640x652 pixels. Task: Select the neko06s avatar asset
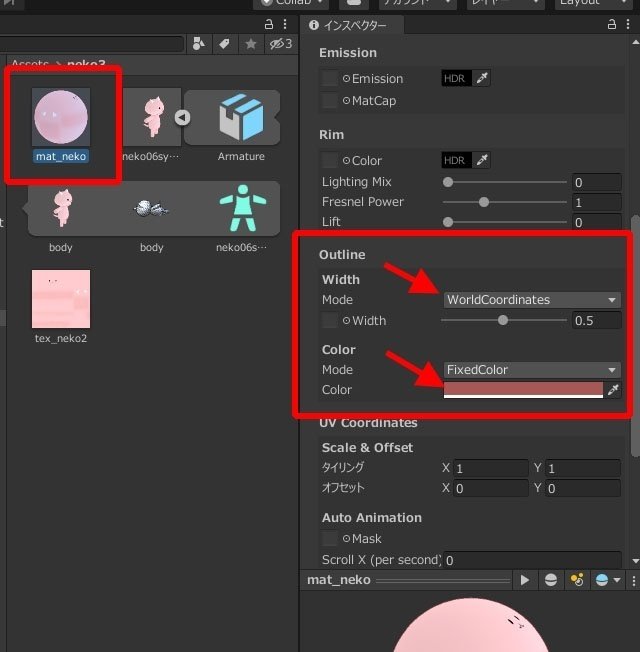[242, 220]
